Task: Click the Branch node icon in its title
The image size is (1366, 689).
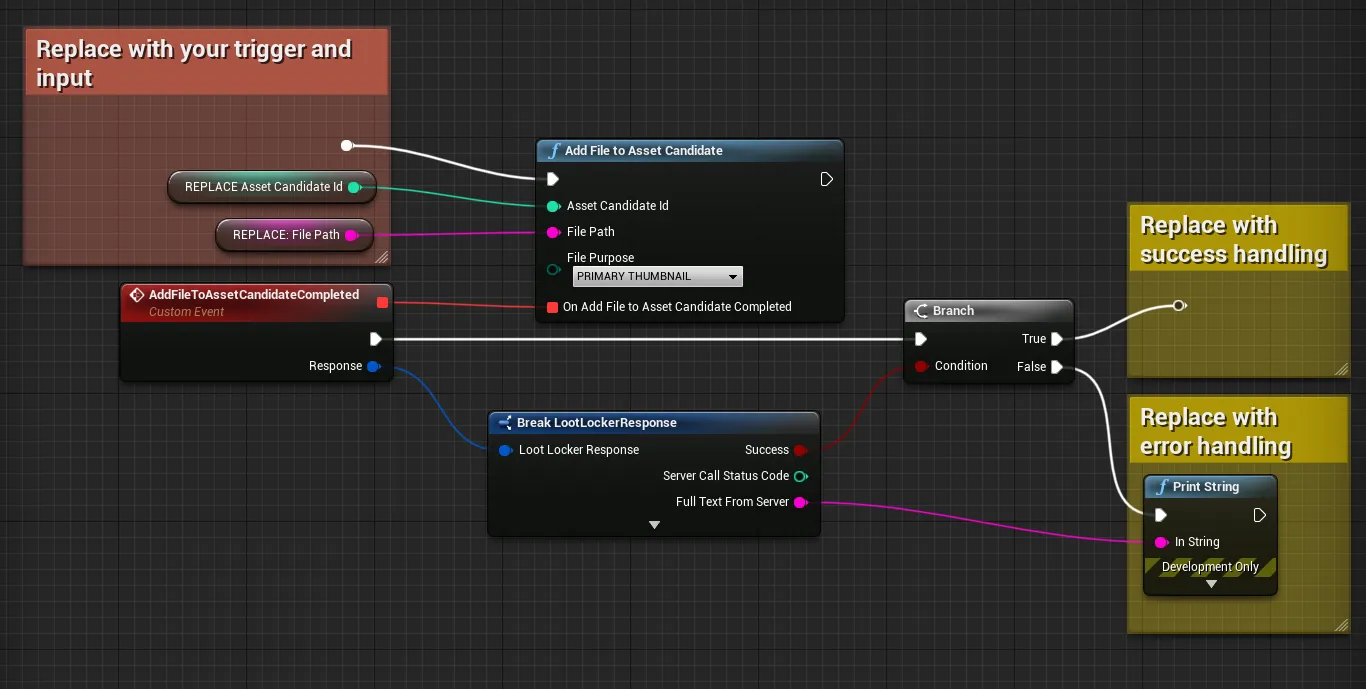Action: (921, 311)
